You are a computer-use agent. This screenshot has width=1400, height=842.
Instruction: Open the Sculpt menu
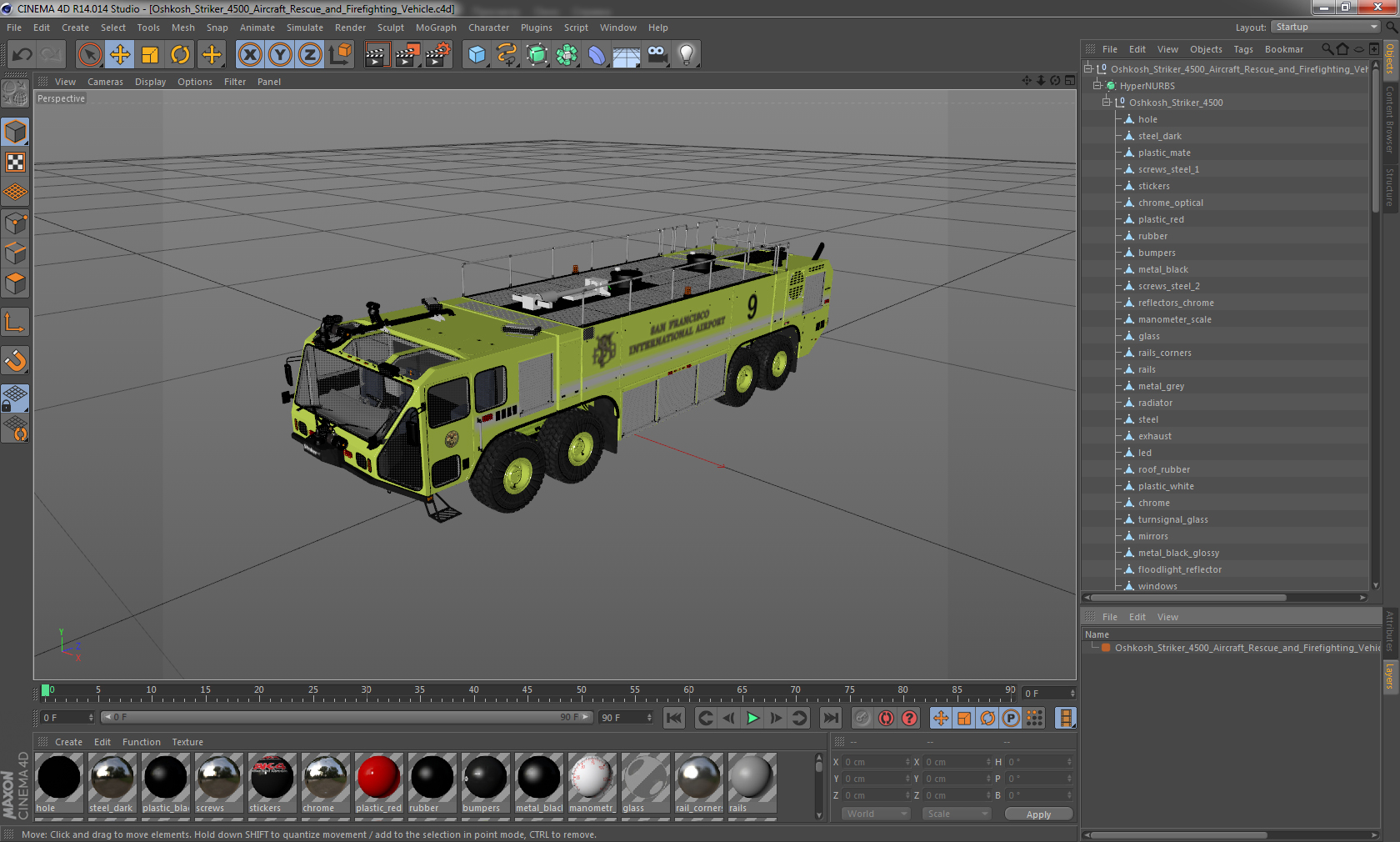[x=390, y=28]
